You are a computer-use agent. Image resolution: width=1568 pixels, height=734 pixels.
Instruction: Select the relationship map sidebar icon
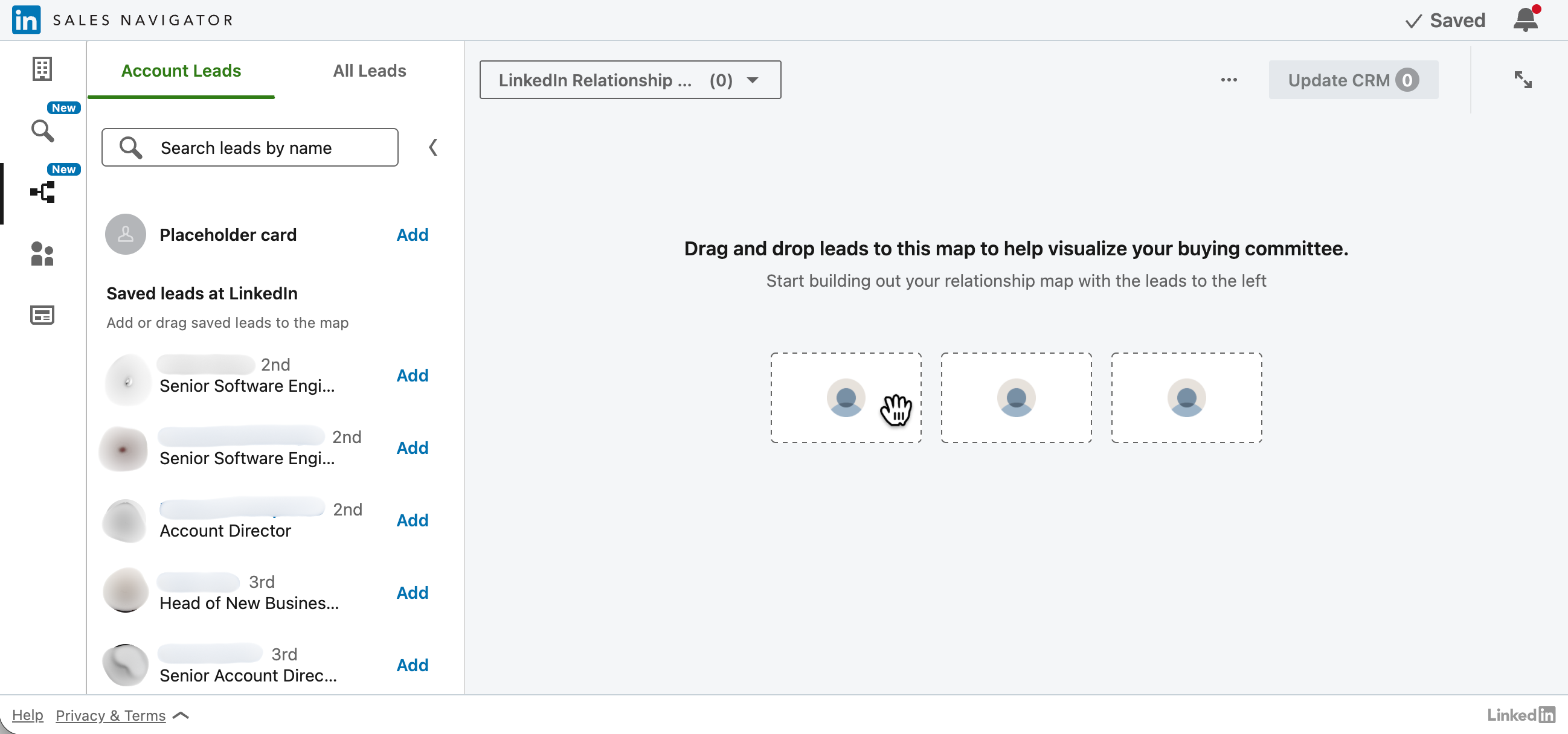pos(42,192)
